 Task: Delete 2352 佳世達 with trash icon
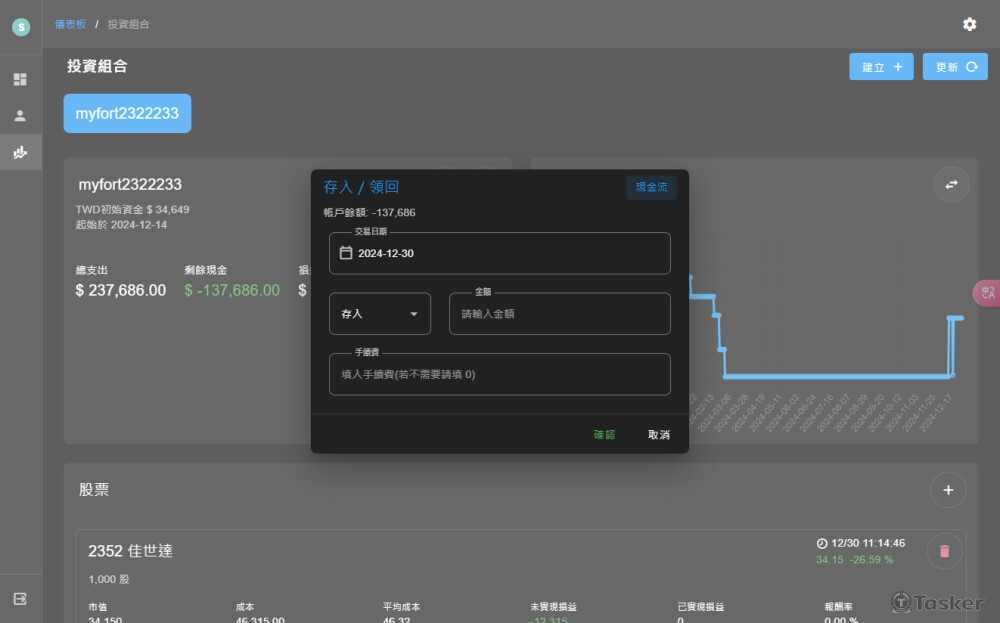(945, 550)
